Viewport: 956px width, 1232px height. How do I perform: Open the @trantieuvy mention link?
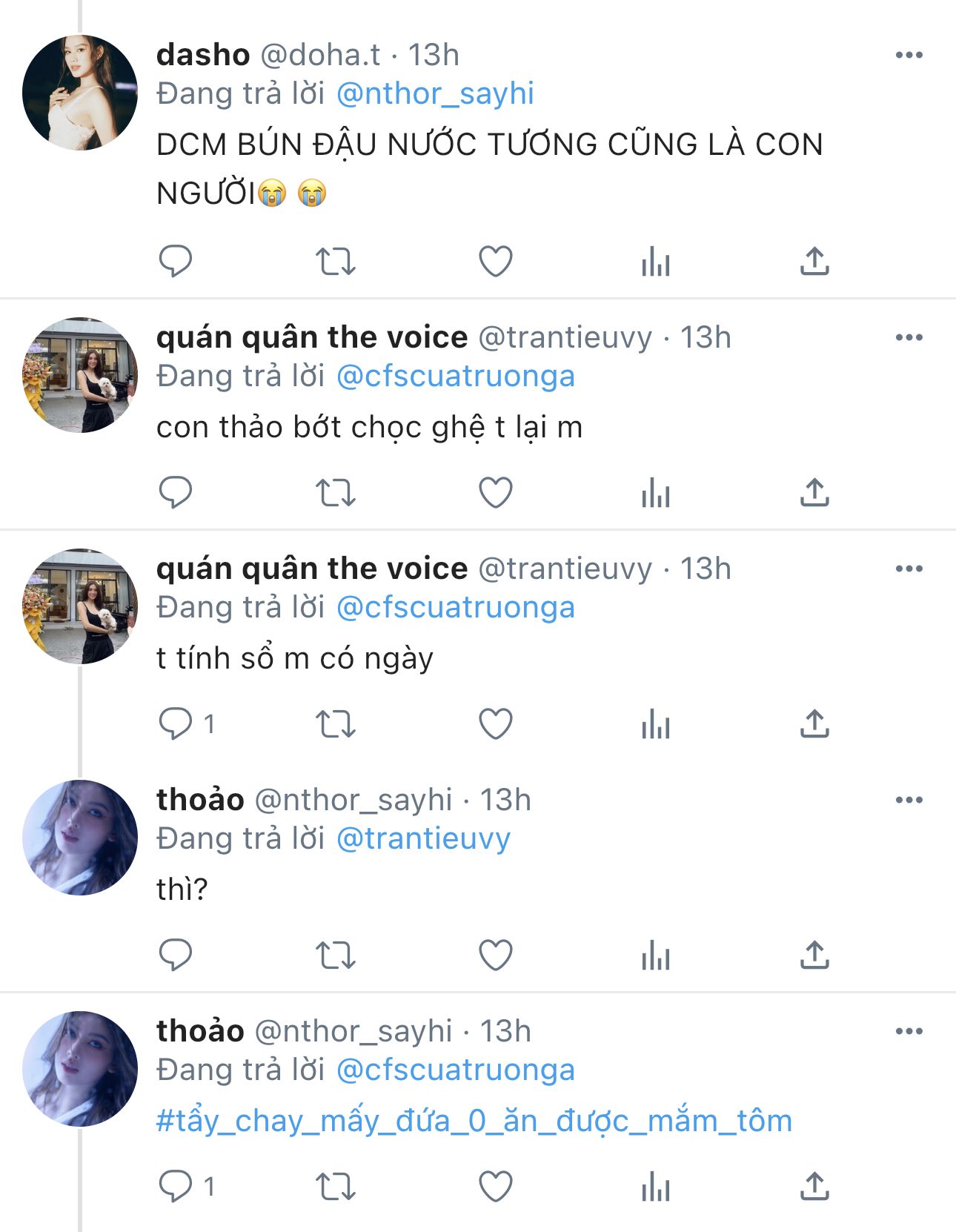[x=423, y=838]
